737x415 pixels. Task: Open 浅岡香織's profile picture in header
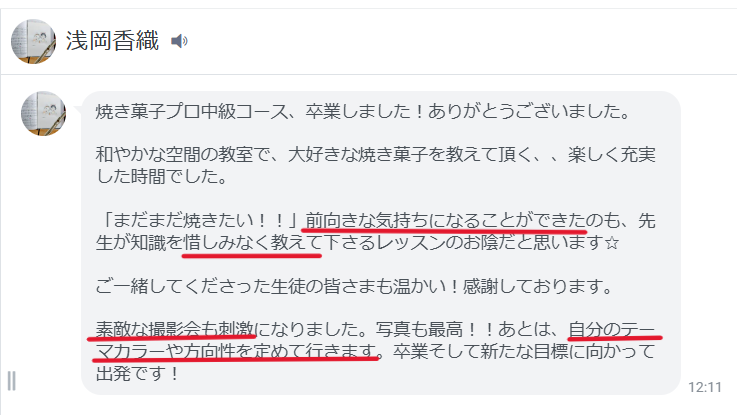(x=33, y=41)
